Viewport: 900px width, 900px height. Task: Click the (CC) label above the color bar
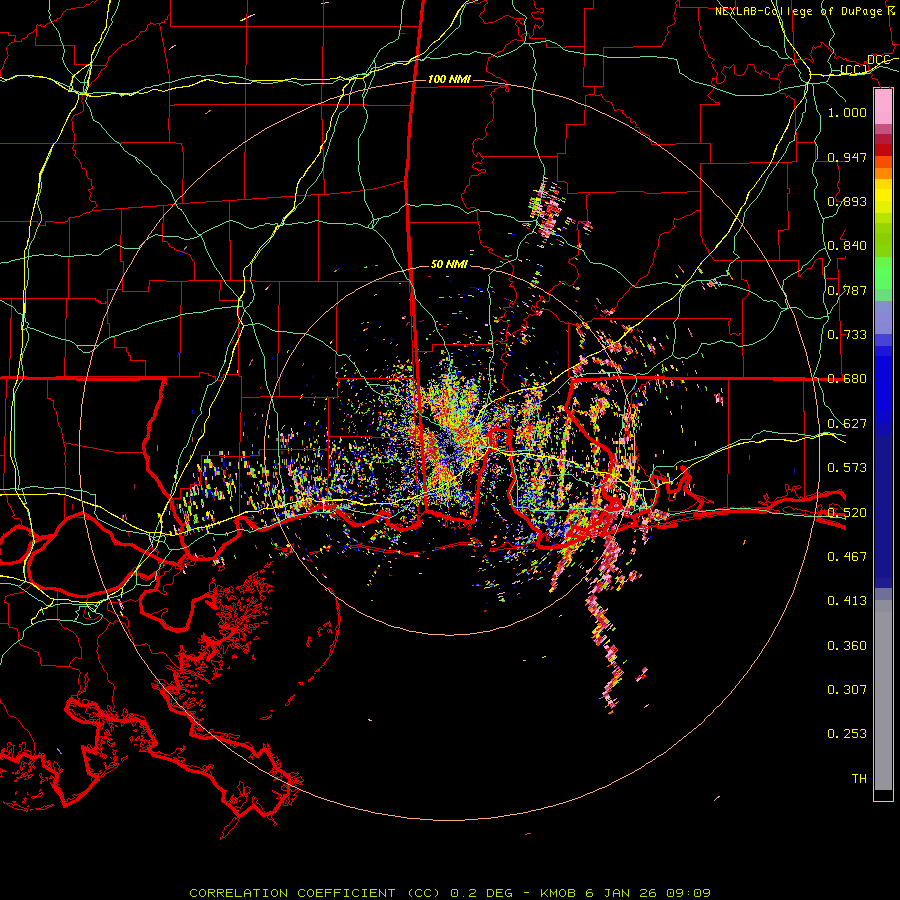854,69
